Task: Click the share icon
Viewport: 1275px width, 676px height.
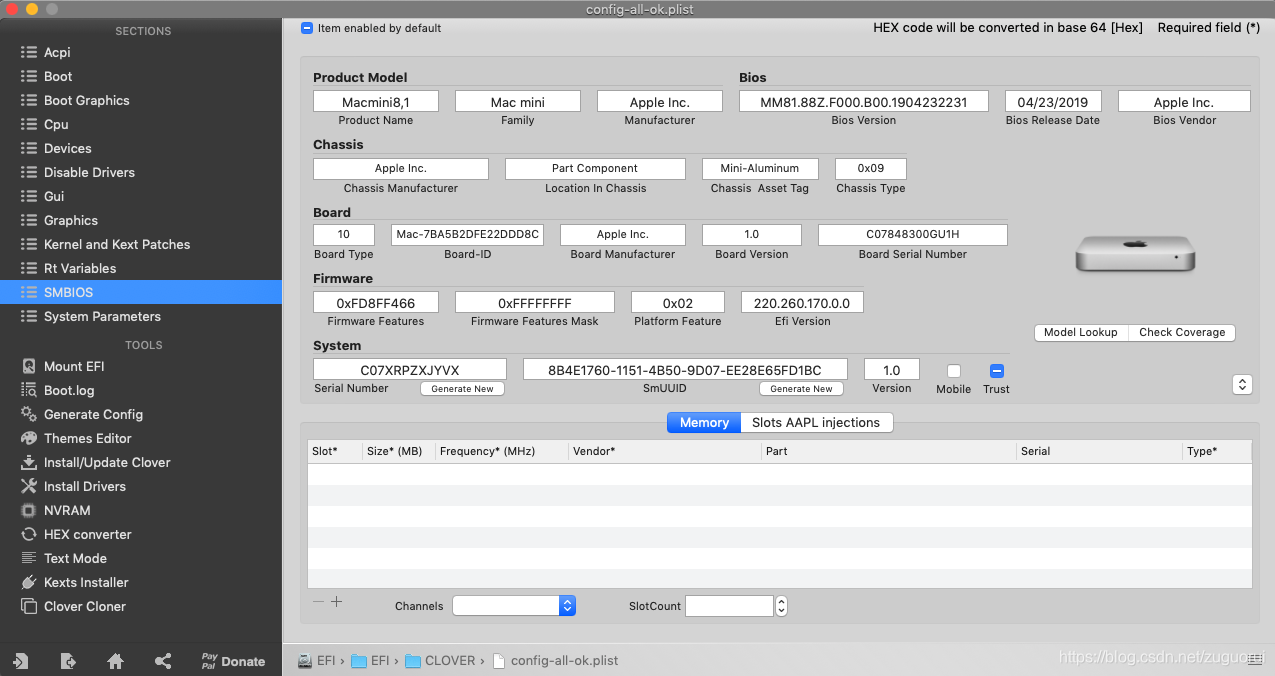Action: tap(163, 661)
